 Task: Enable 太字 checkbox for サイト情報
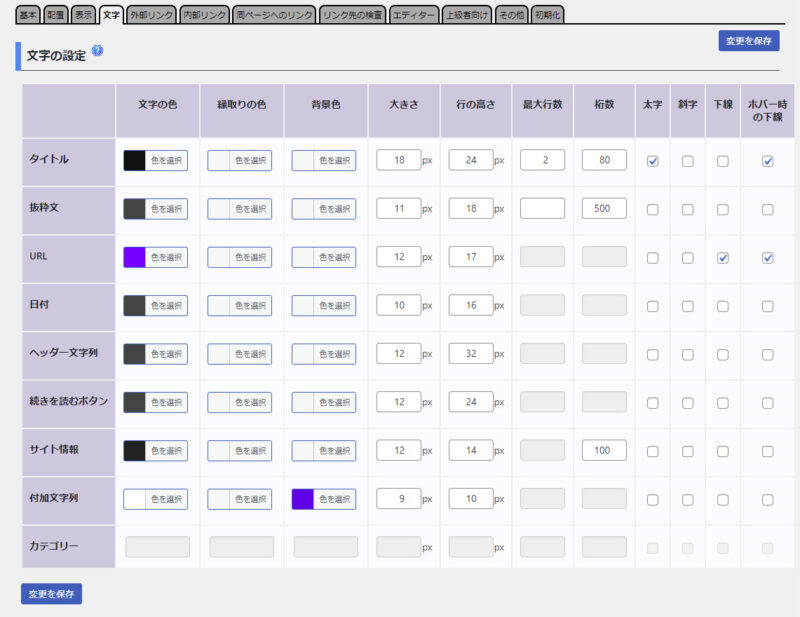(x=653, y=451)
